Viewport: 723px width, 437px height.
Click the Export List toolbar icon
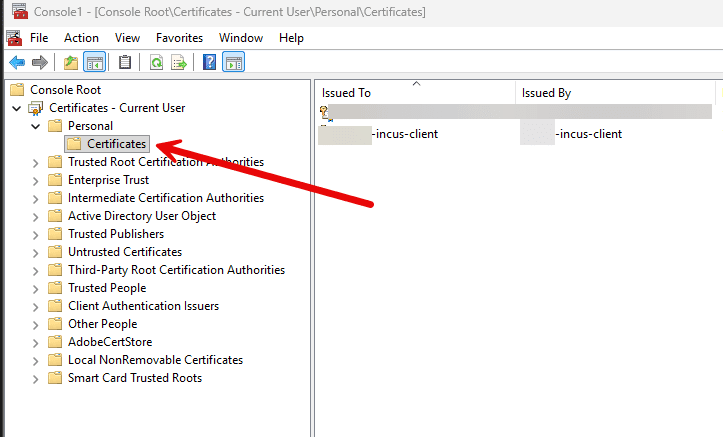click(x=178, y=62)
